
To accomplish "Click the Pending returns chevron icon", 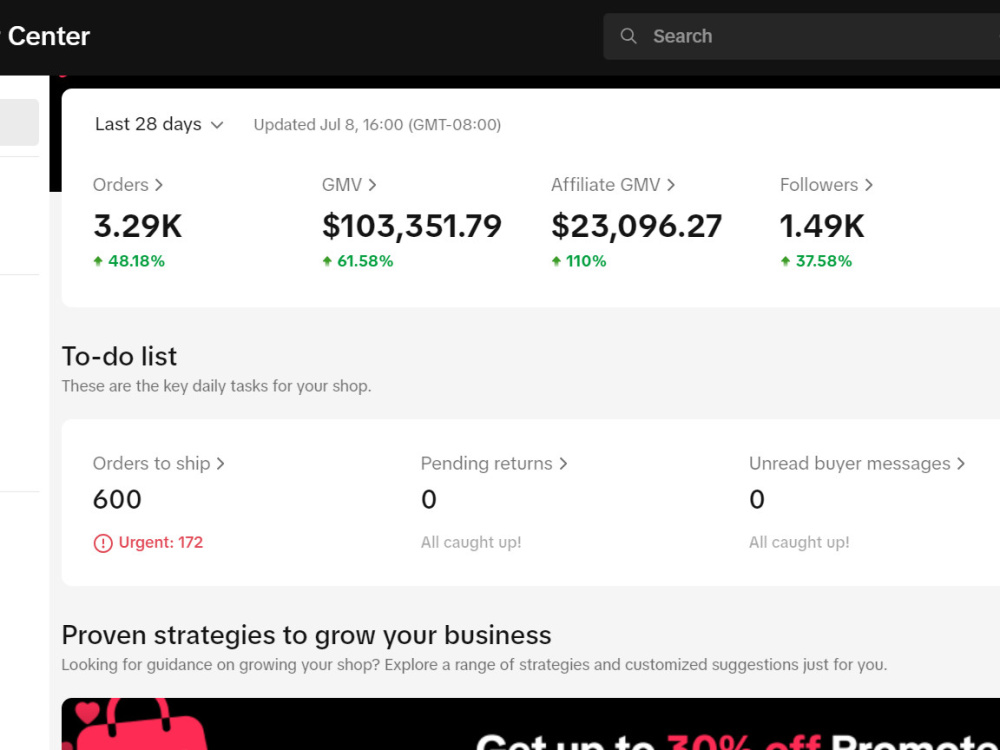I will 563,464.
